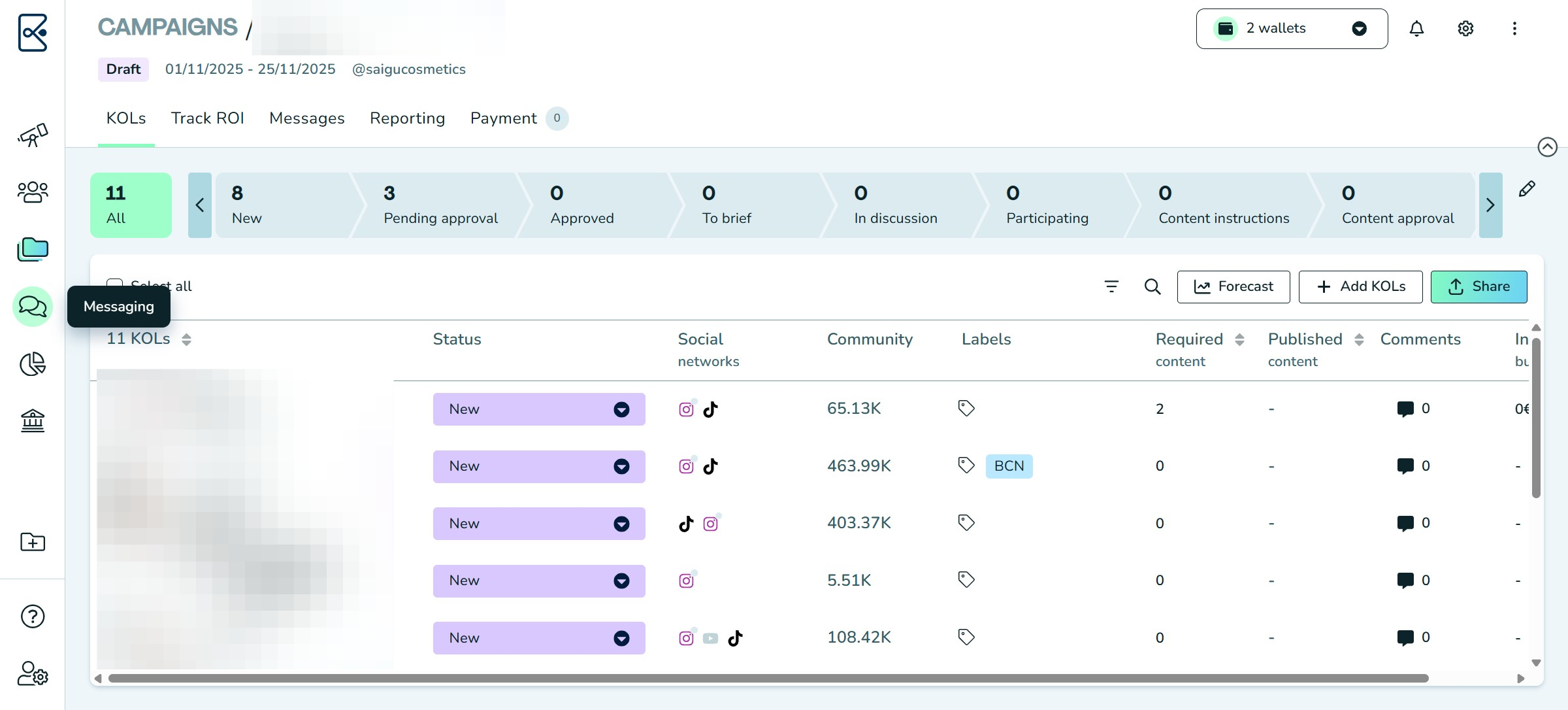1568x710 pixels.
Task: Click the notifications bell icon
Action: click(1416, 29)
